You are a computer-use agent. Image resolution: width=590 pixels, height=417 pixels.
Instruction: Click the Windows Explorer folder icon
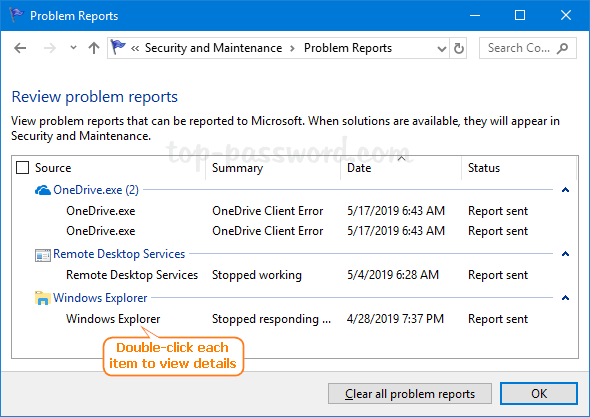tap(43, 298)
